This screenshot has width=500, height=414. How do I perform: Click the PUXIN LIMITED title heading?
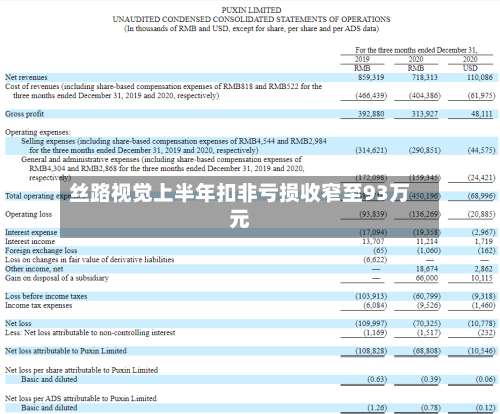(251, 10)
